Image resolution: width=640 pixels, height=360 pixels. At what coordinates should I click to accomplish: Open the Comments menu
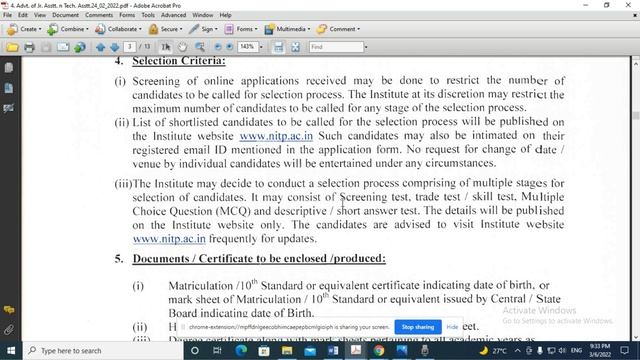point(99,15)
